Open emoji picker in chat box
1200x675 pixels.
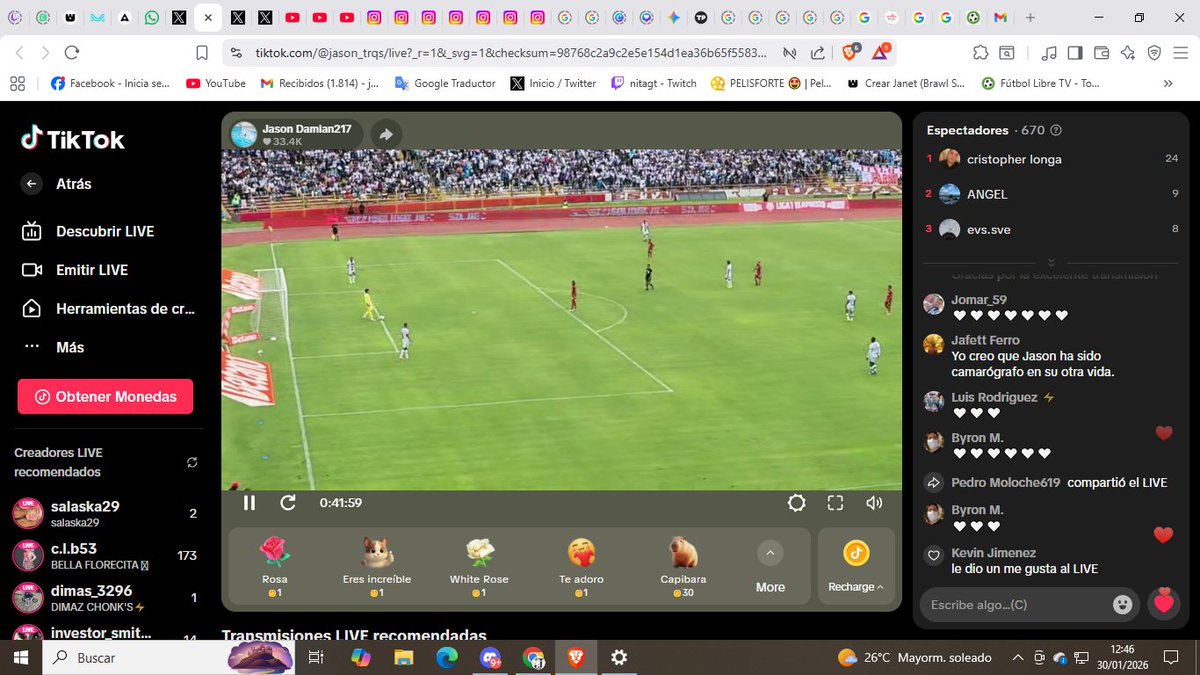pos(1122,604)
